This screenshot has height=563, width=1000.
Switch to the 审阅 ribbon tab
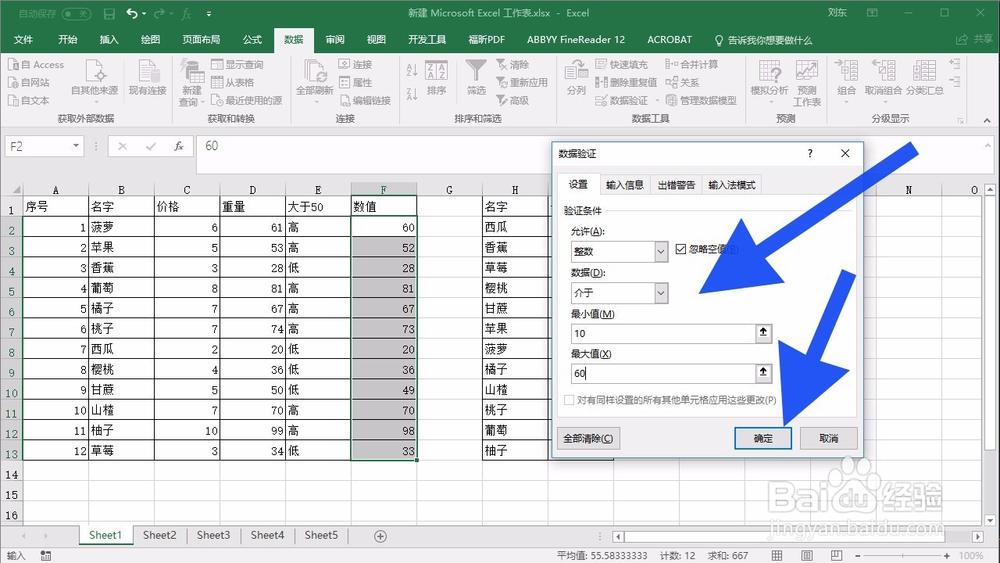(335, 40)
